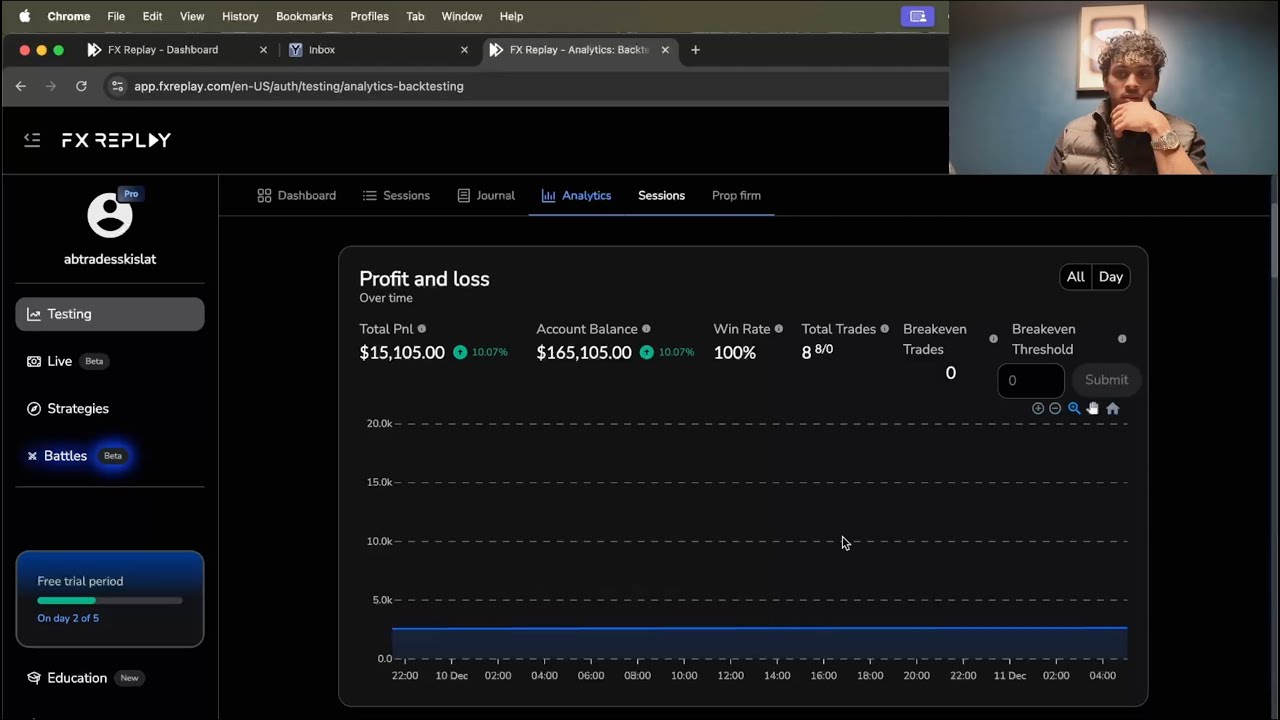Open a new browser tab
This screenshot has height=720, width=1280.
click(695, 50)
